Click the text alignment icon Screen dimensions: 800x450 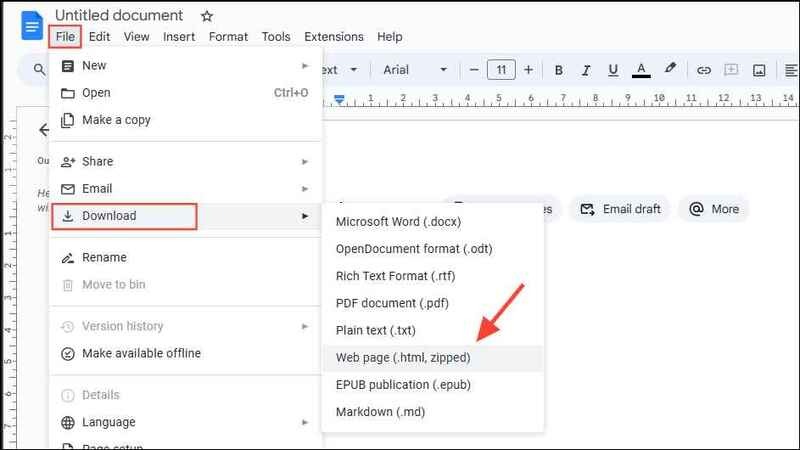click(x=791, y=70)
